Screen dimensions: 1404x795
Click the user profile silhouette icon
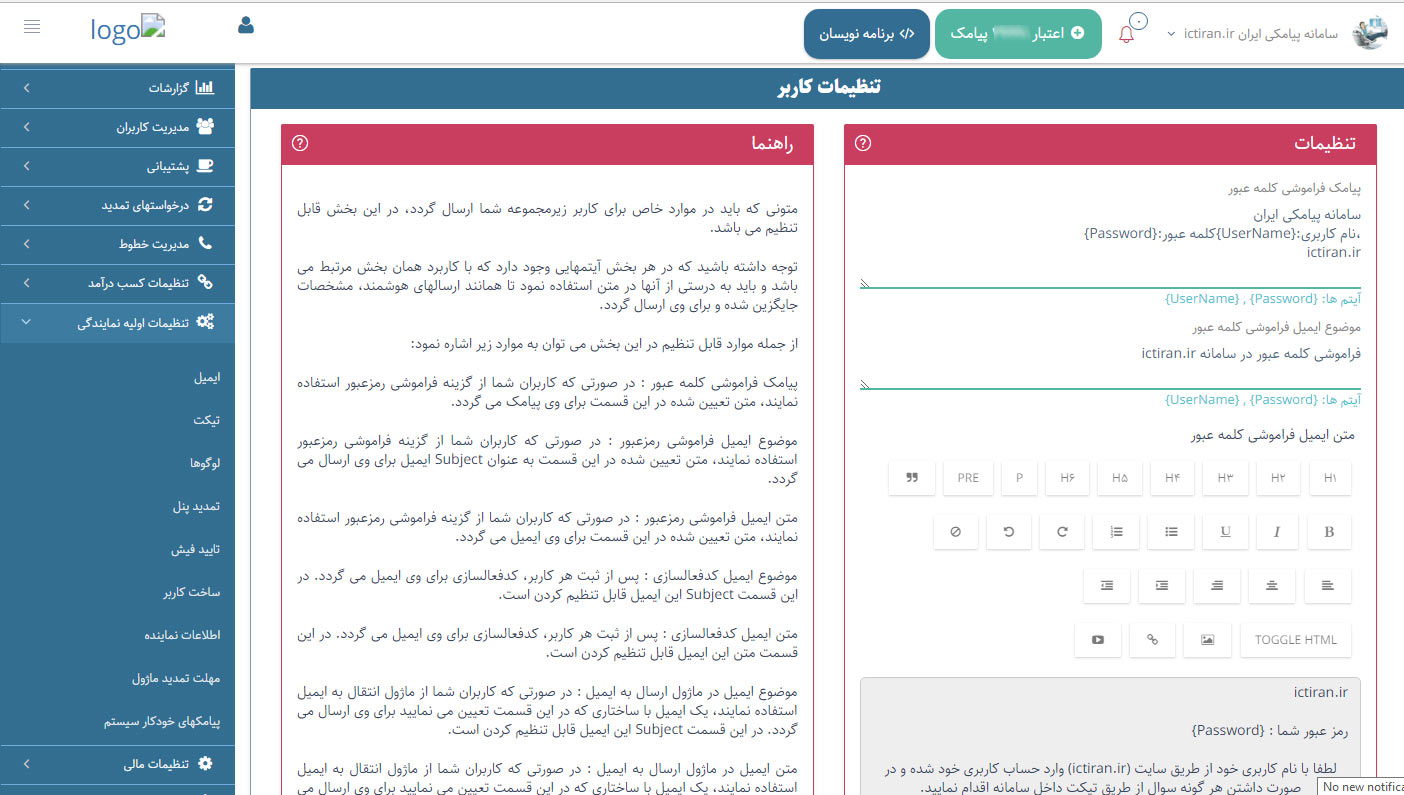pyautogui.click(x=246, y=25)
